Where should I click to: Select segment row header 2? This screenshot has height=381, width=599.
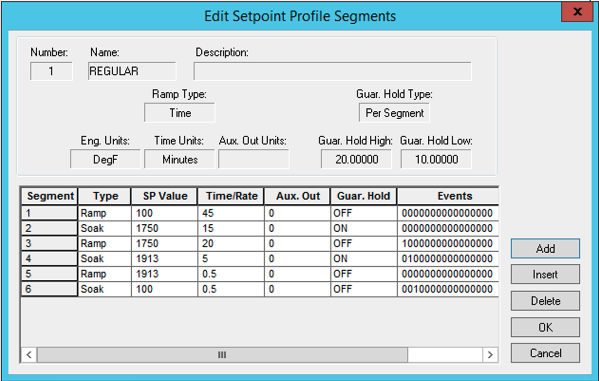(x=50, y=228)
